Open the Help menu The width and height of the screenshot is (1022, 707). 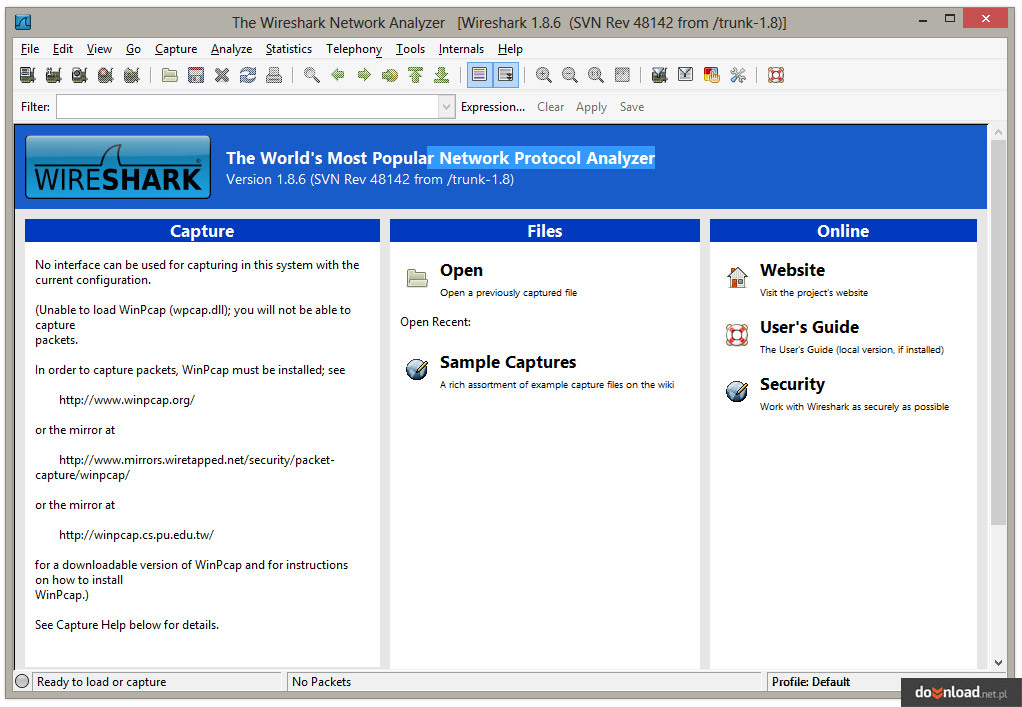pyautogui.click(x=510, y=49)
